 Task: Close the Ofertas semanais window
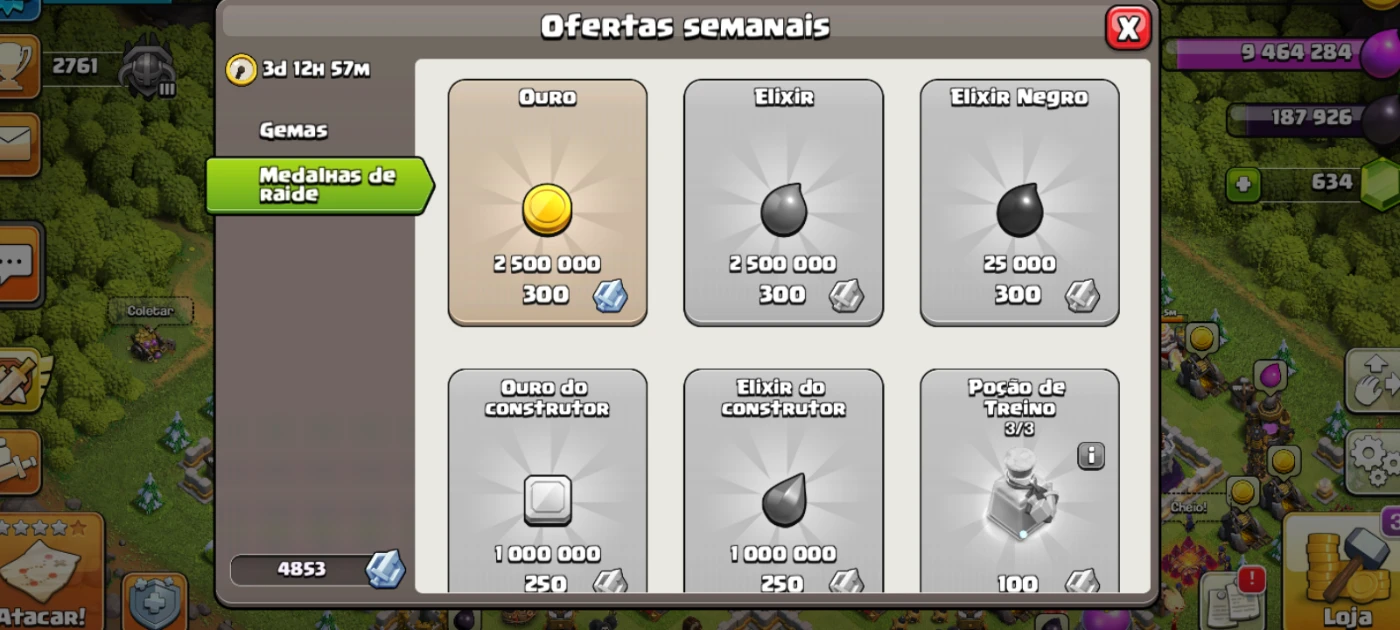(x=1128, y=27)
